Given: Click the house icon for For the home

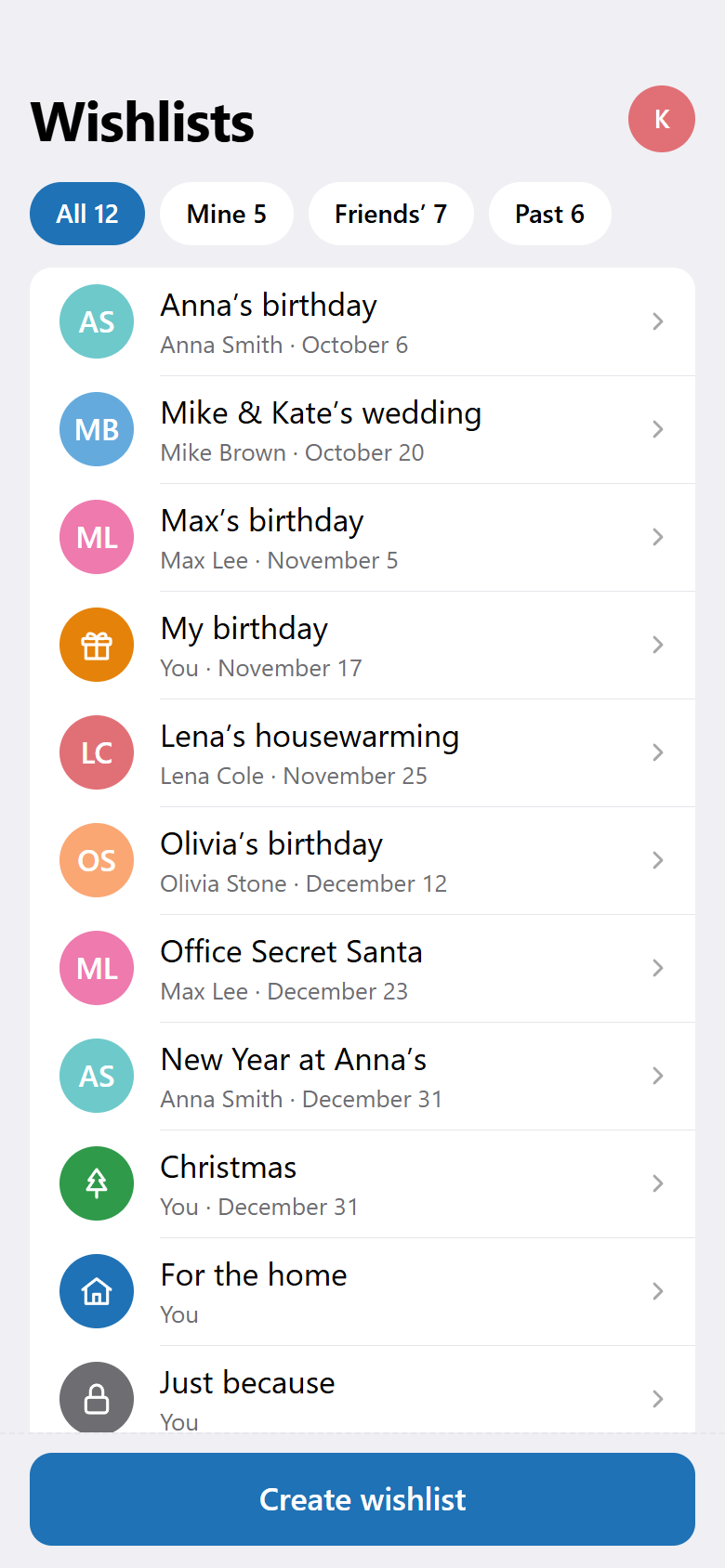Looking at the screenshot, I should (x=97, y=1291).
